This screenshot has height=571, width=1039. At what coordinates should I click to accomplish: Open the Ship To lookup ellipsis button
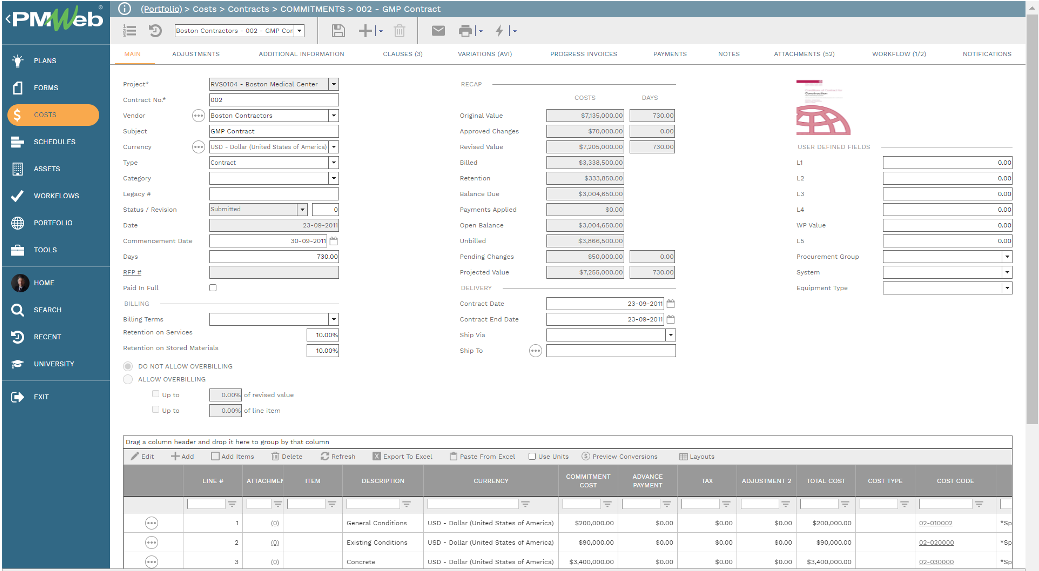(535, 350)
